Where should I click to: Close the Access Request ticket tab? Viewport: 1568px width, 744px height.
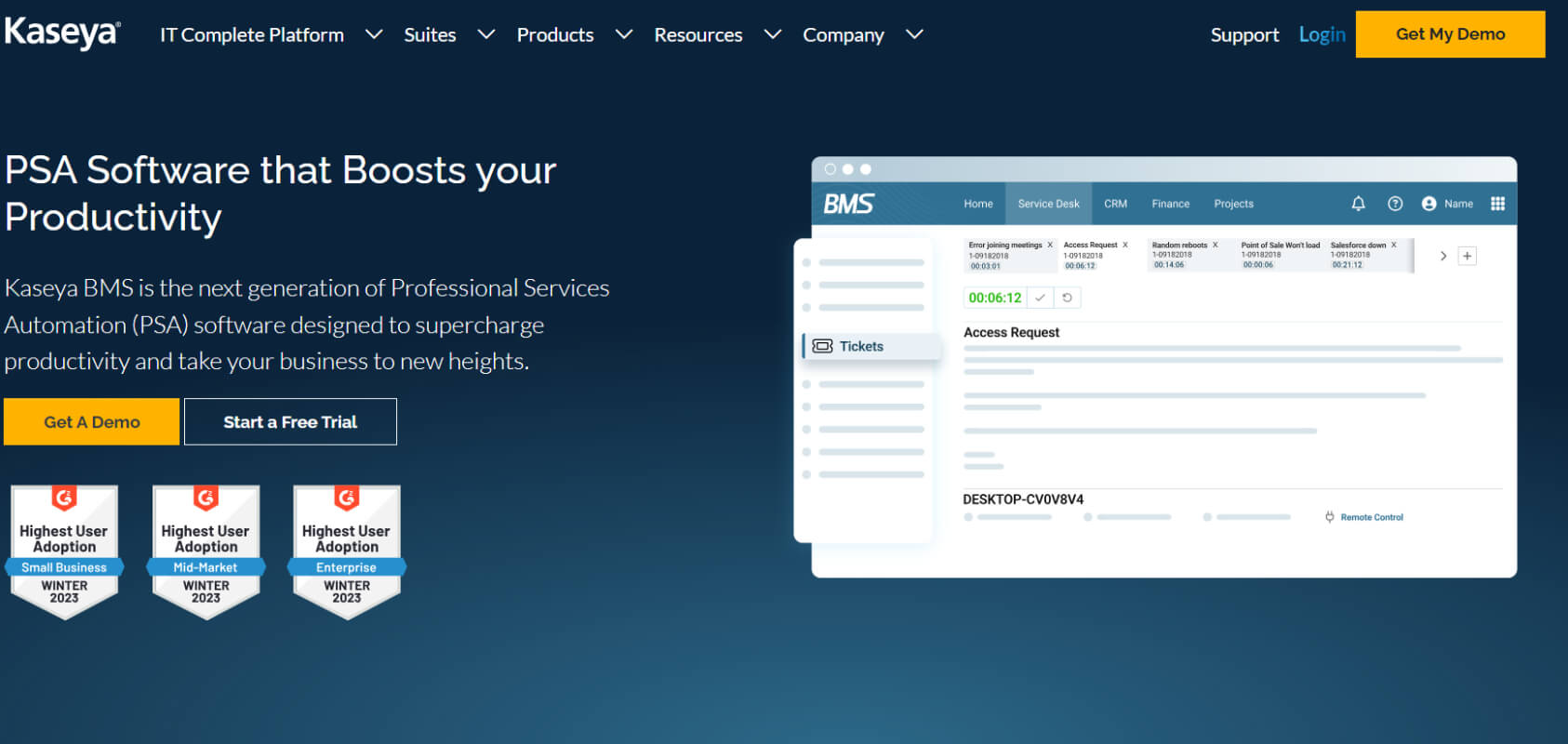pos(1125,246)
